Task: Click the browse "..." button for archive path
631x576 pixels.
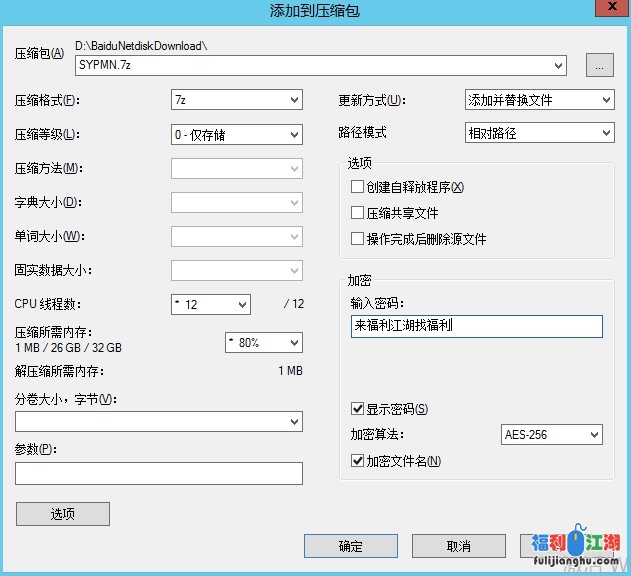Action: pos(598,66)
